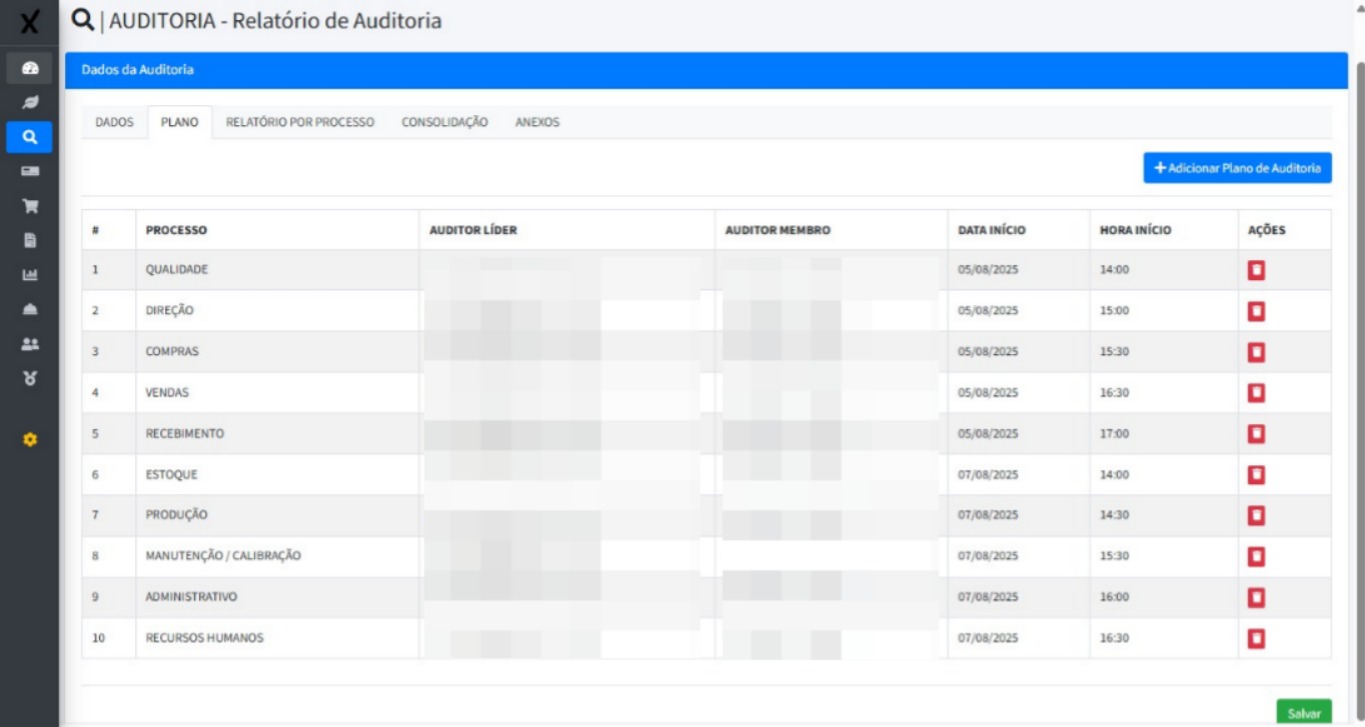
Task: Click the users group sidebar icon
Action: coord(29,343)
